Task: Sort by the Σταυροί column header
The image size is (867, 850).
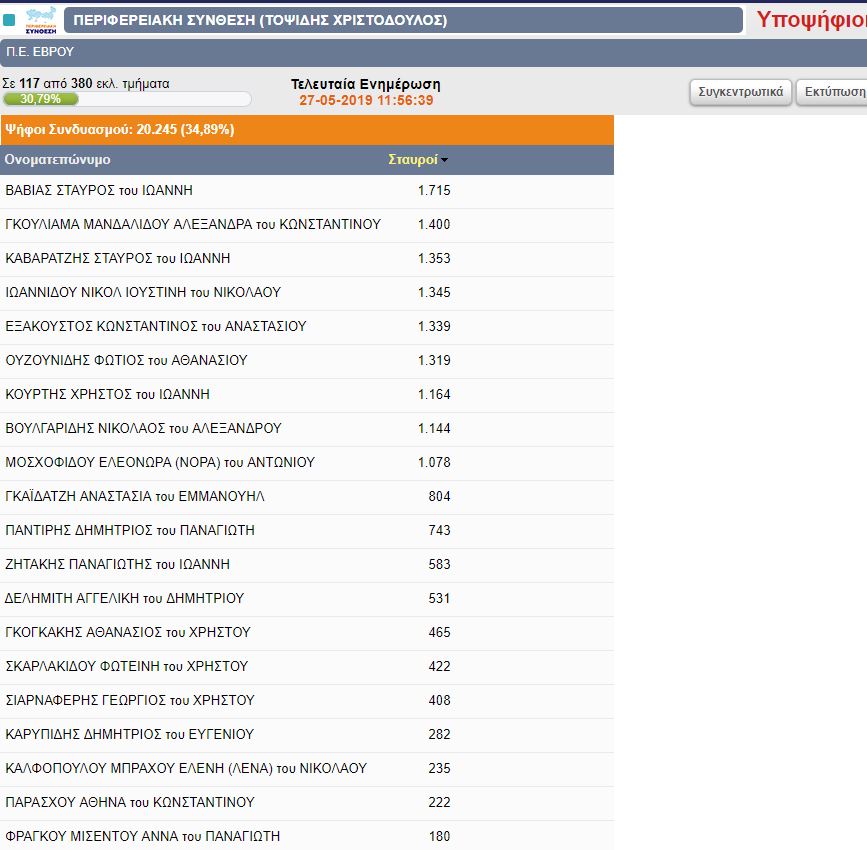Action: pos(412,160)
